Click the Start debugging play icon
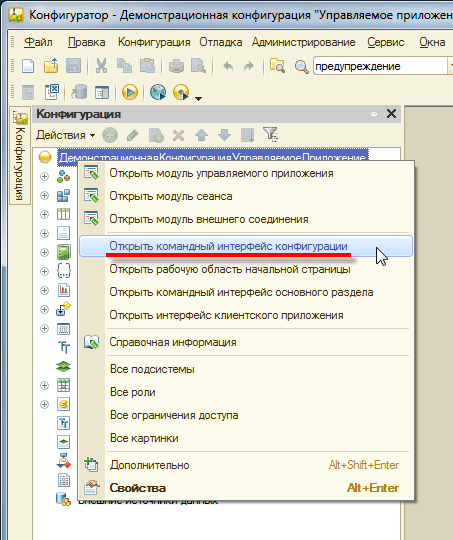453x540 pixels. [x=130, y=92]
